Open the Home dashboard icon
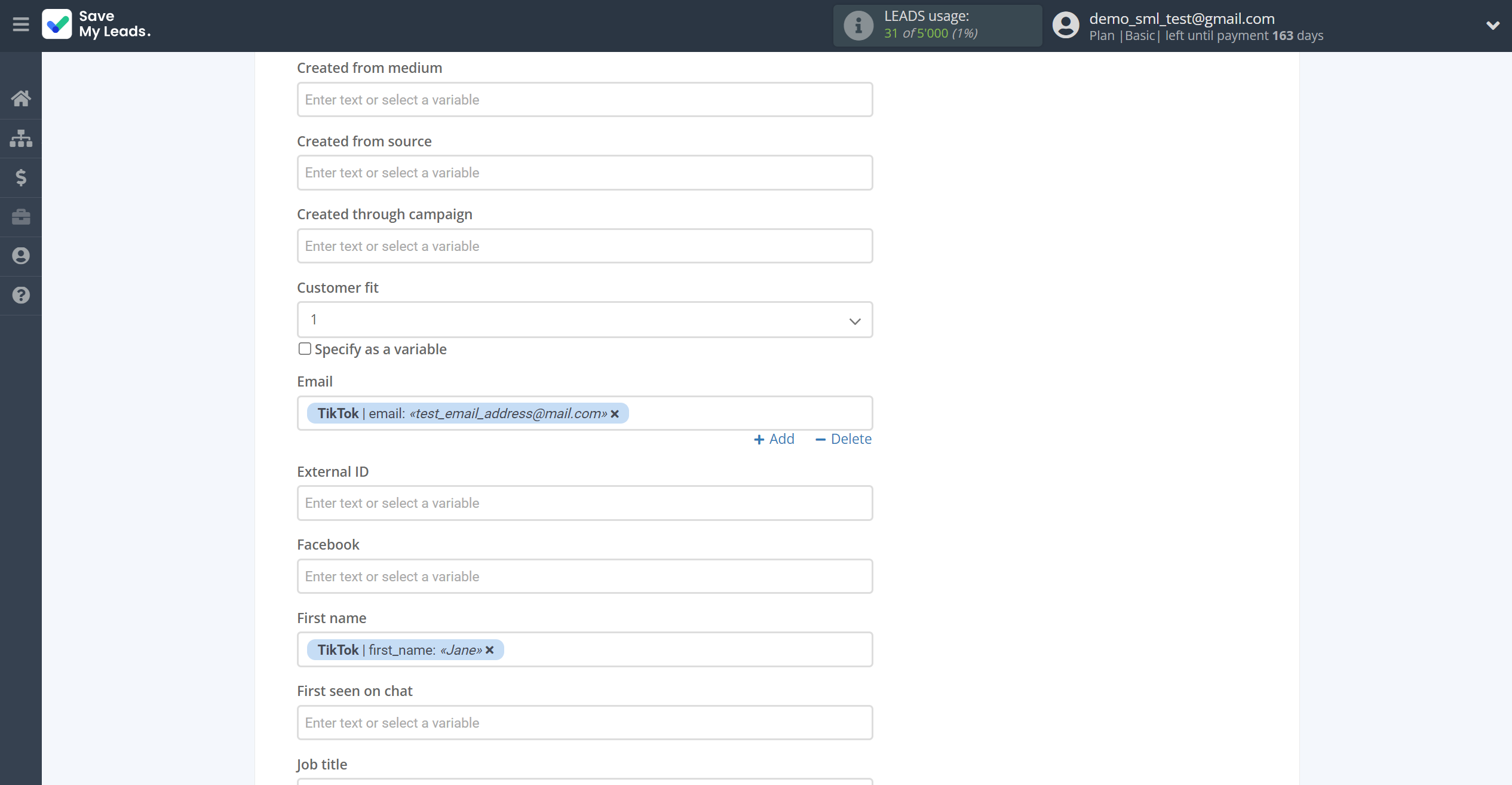1512x785 pixels. pyautogui.click(x=21, y=99)
